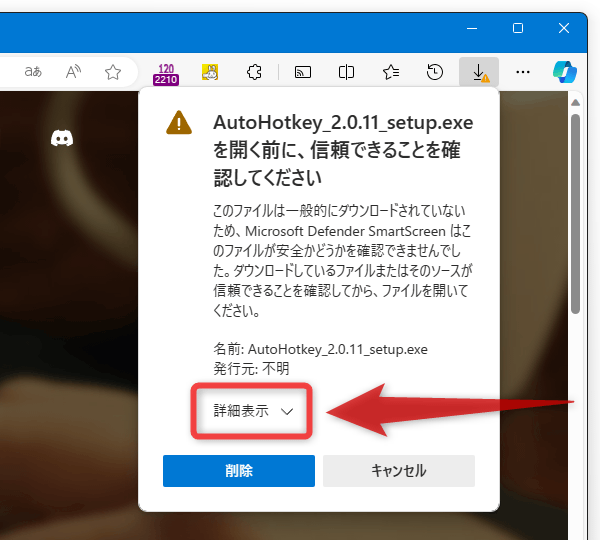Add page to favorites with star icon

click(113, 72)
